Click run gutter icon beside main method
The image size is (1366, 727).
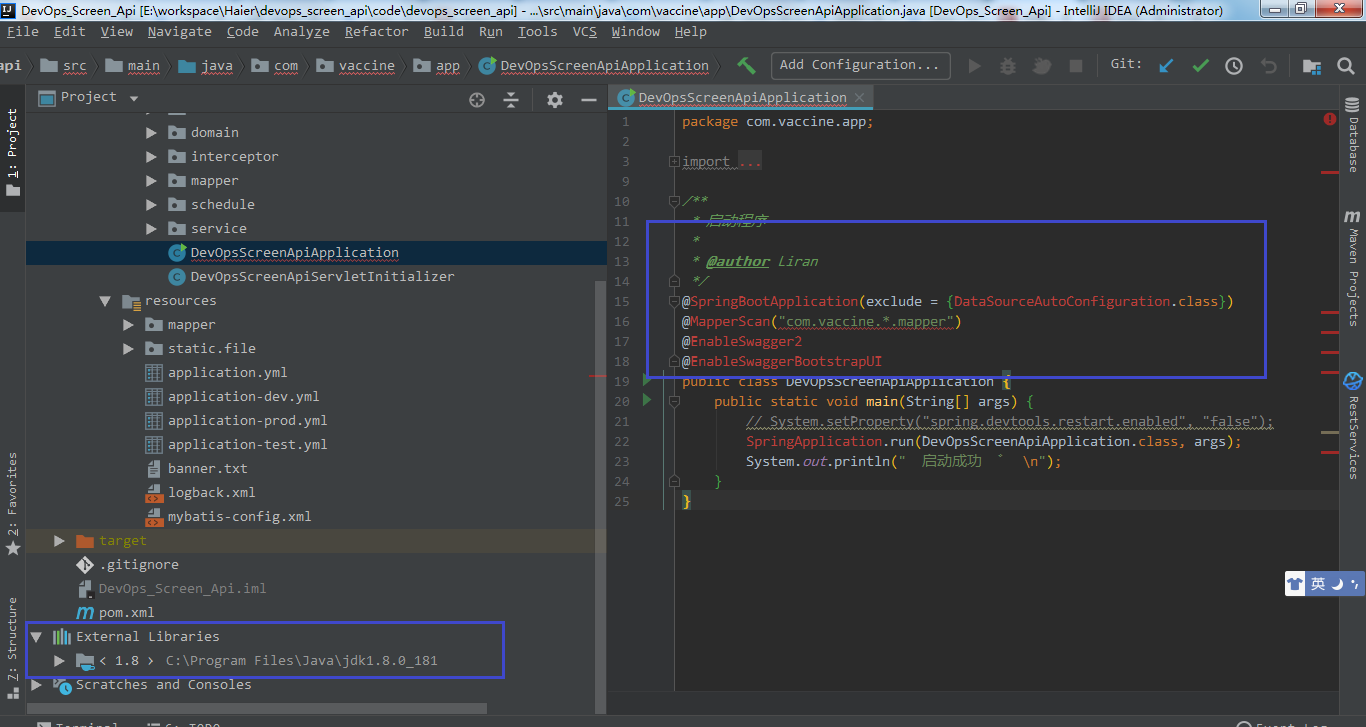pyautogui.click(x=646, y=400)
